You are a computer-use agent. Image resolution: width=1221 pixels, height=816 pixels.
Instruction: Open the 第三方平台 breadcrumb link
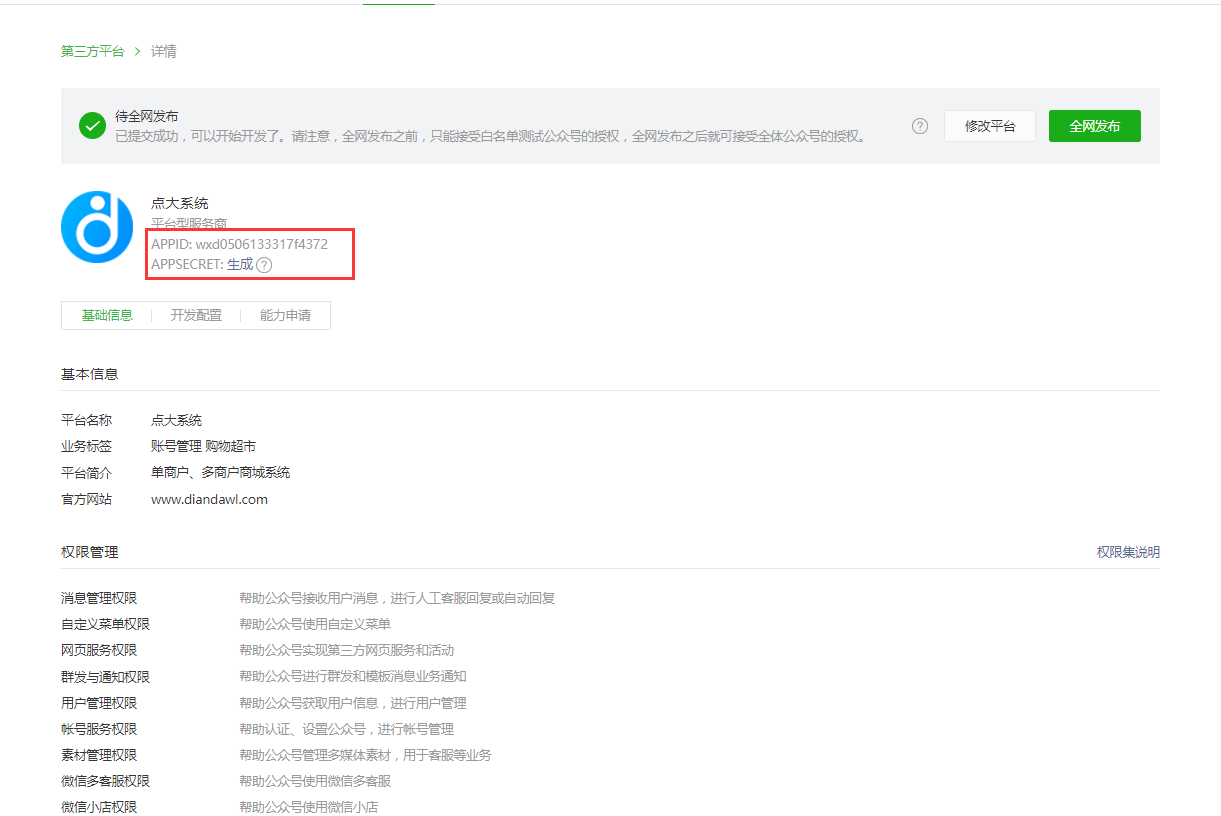(x=93, y=51)
